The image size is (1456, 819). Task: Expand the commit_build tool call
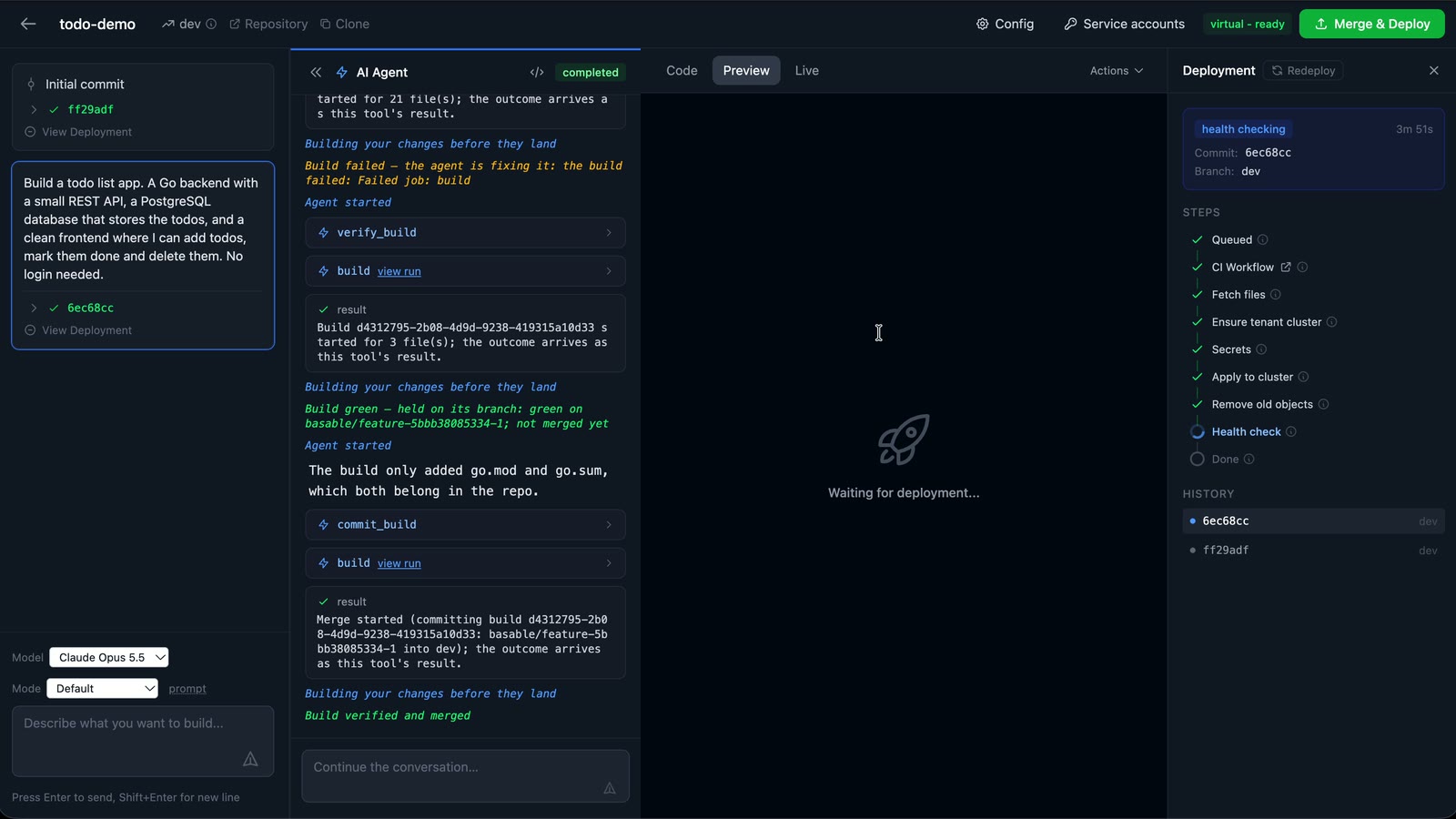tap(465, 524)
